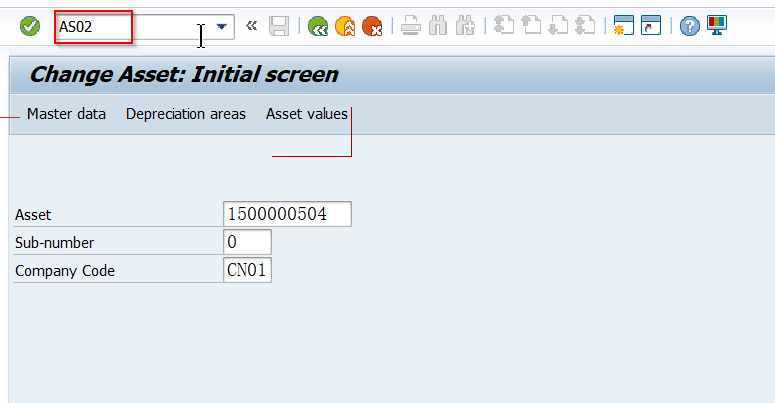Viewport: 775px width, 403px height.
Task: Click the Generate Shortcut icon
Action: 652,27
